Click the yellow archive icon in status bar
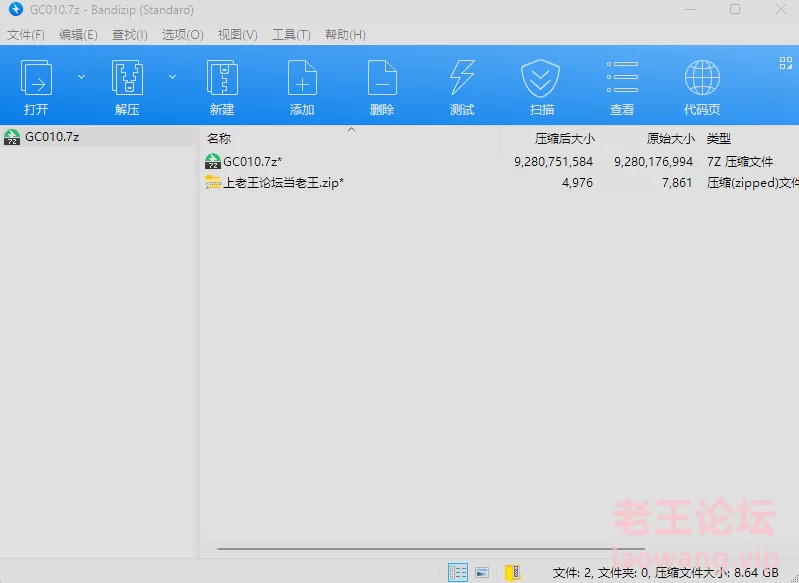Viewport: 799px width, 583px height. coord(512,572)
